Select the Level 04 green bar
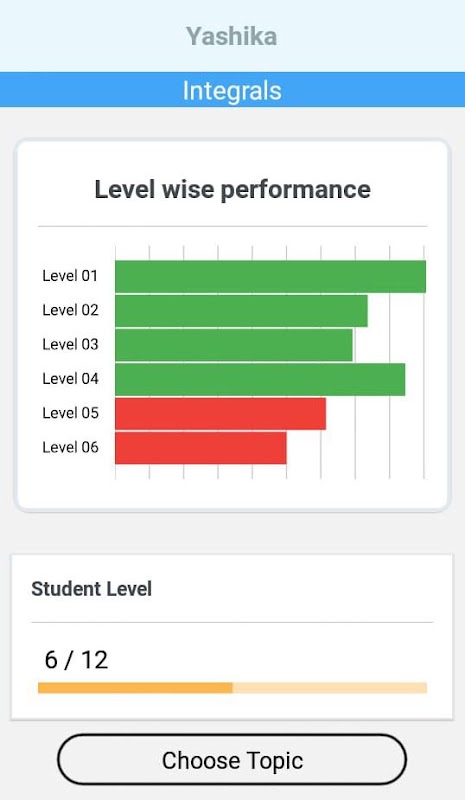Screen dimensions: 465x800 point(260,379)
